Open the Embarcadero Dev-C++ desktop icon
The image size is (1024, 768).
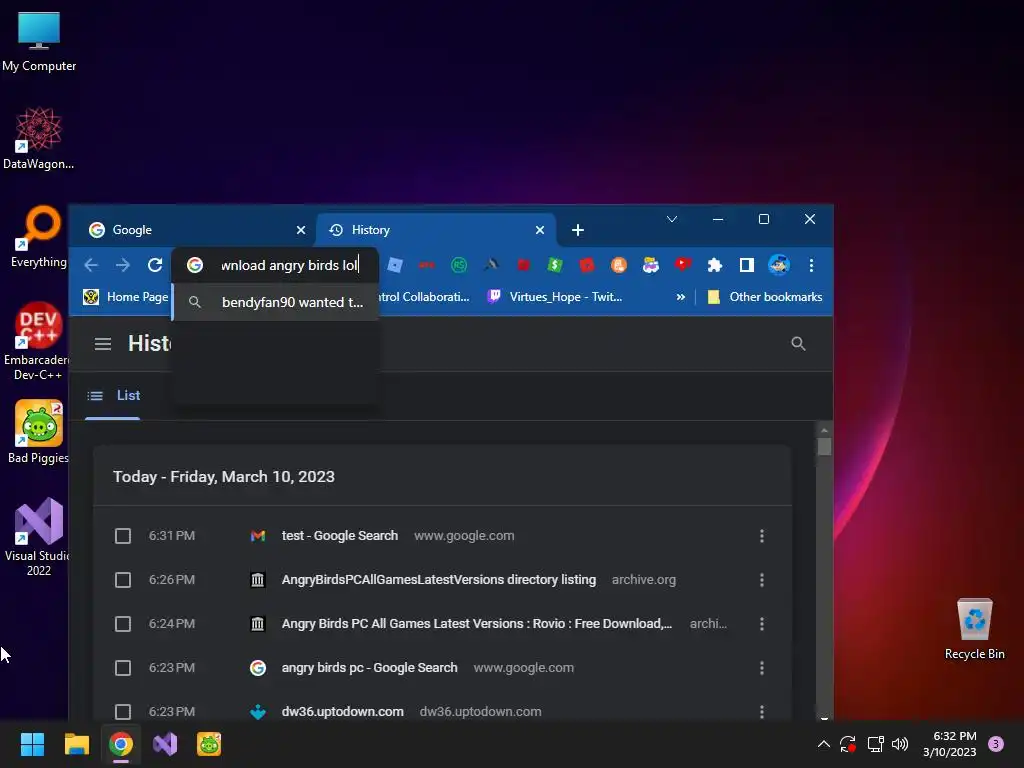point(39,341)
